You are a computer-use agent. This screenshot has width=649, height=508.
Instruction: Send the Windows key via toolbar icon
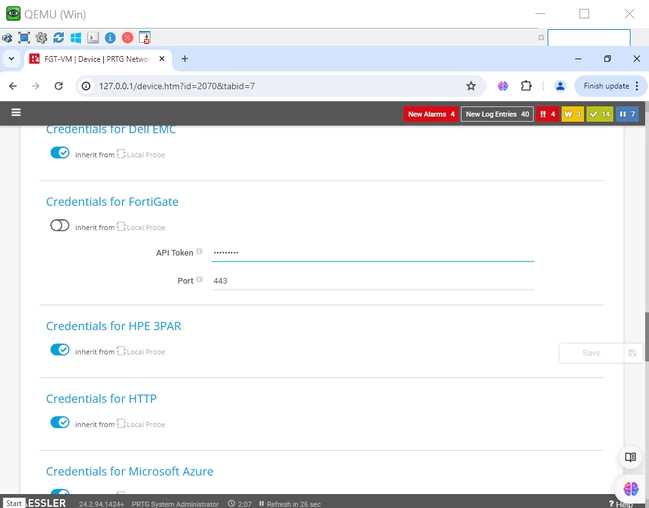click(76, 38)
